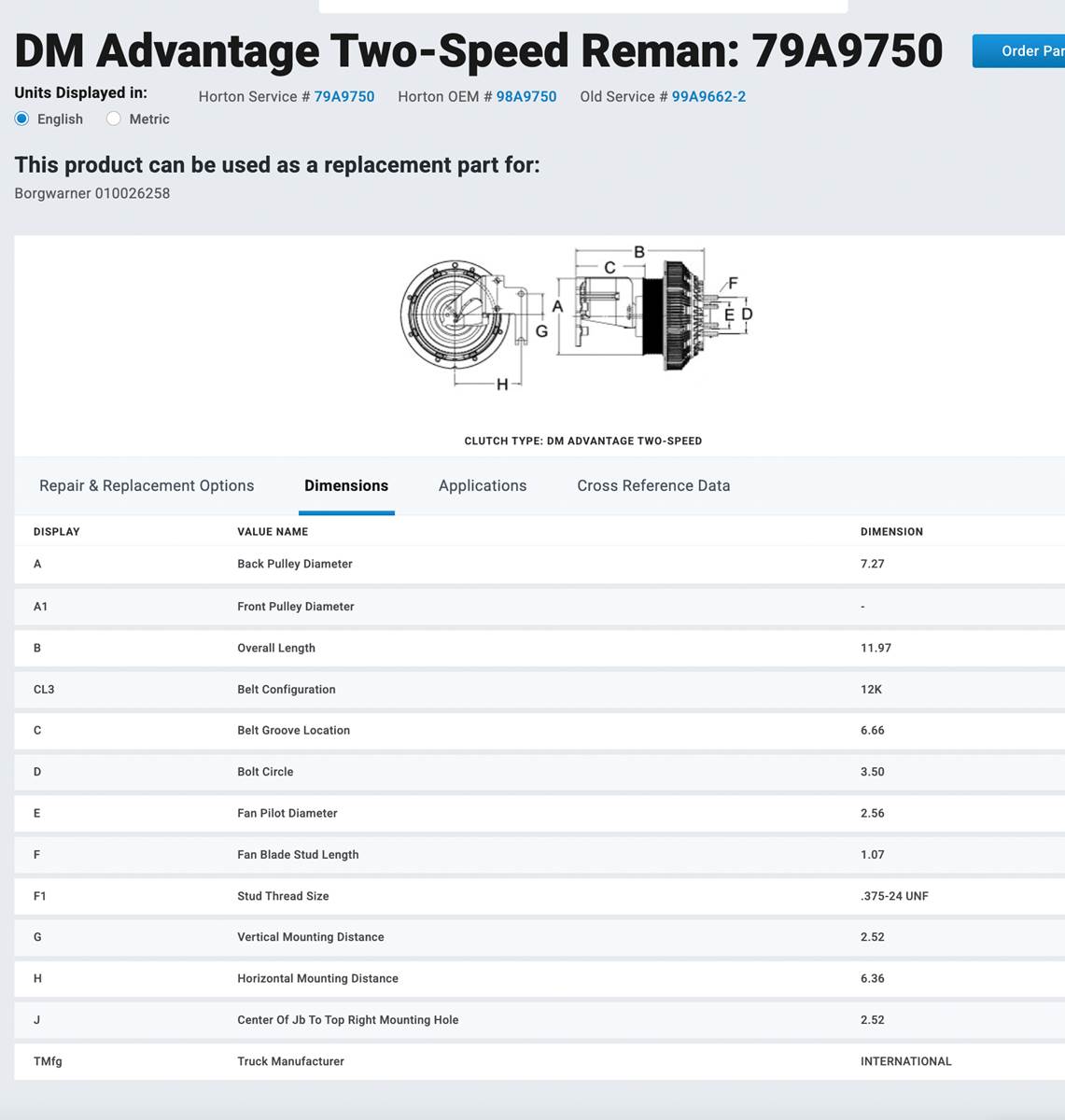Click the 'Units Displayed in:' label
Screen dimensions: 1065x1120
pos(81,92)
